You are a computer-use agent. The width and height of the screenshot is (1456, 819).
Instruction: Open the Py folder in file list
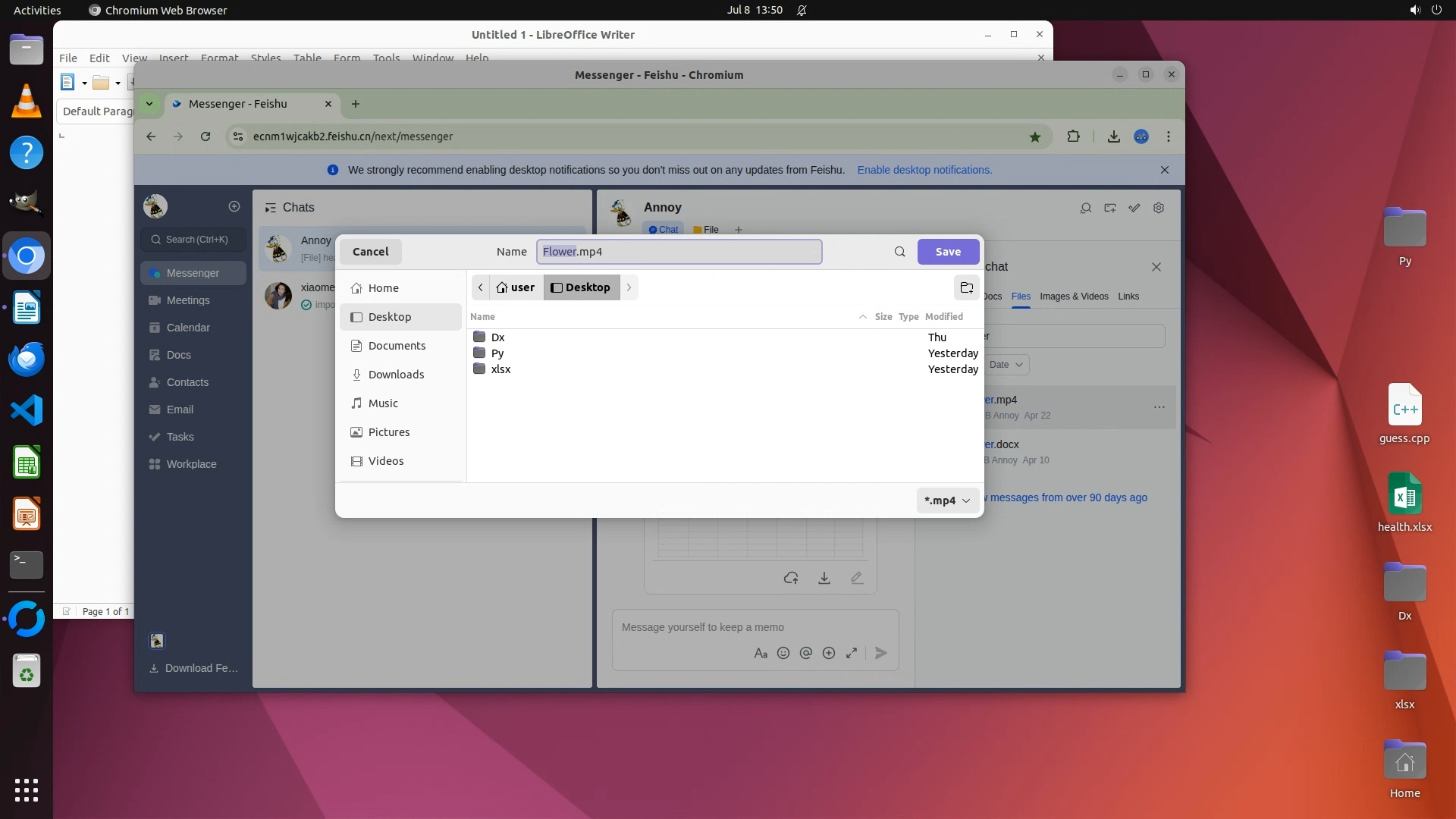click(x=497, y=353)
